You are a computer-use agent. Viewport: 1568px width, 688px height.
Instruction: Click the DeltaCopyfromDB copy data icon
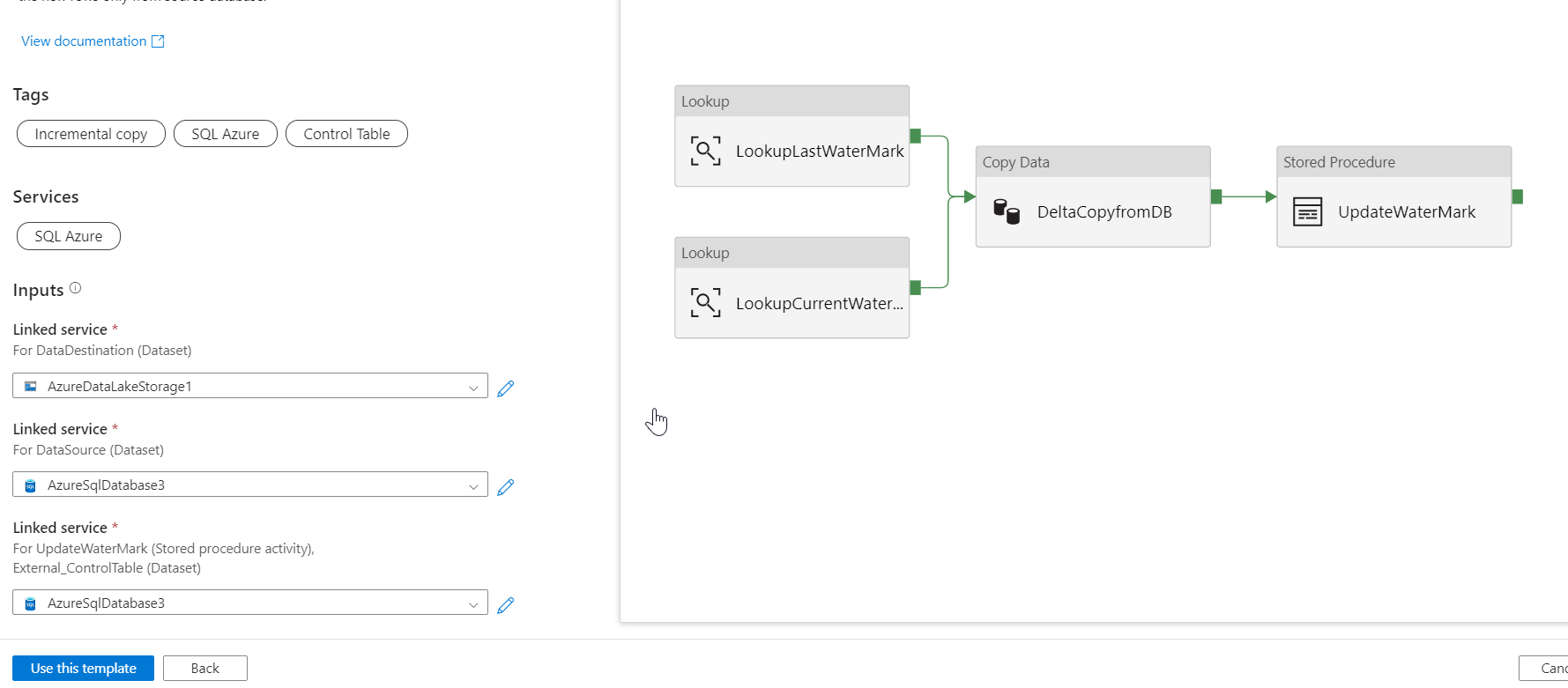(x=1007, y=212)
